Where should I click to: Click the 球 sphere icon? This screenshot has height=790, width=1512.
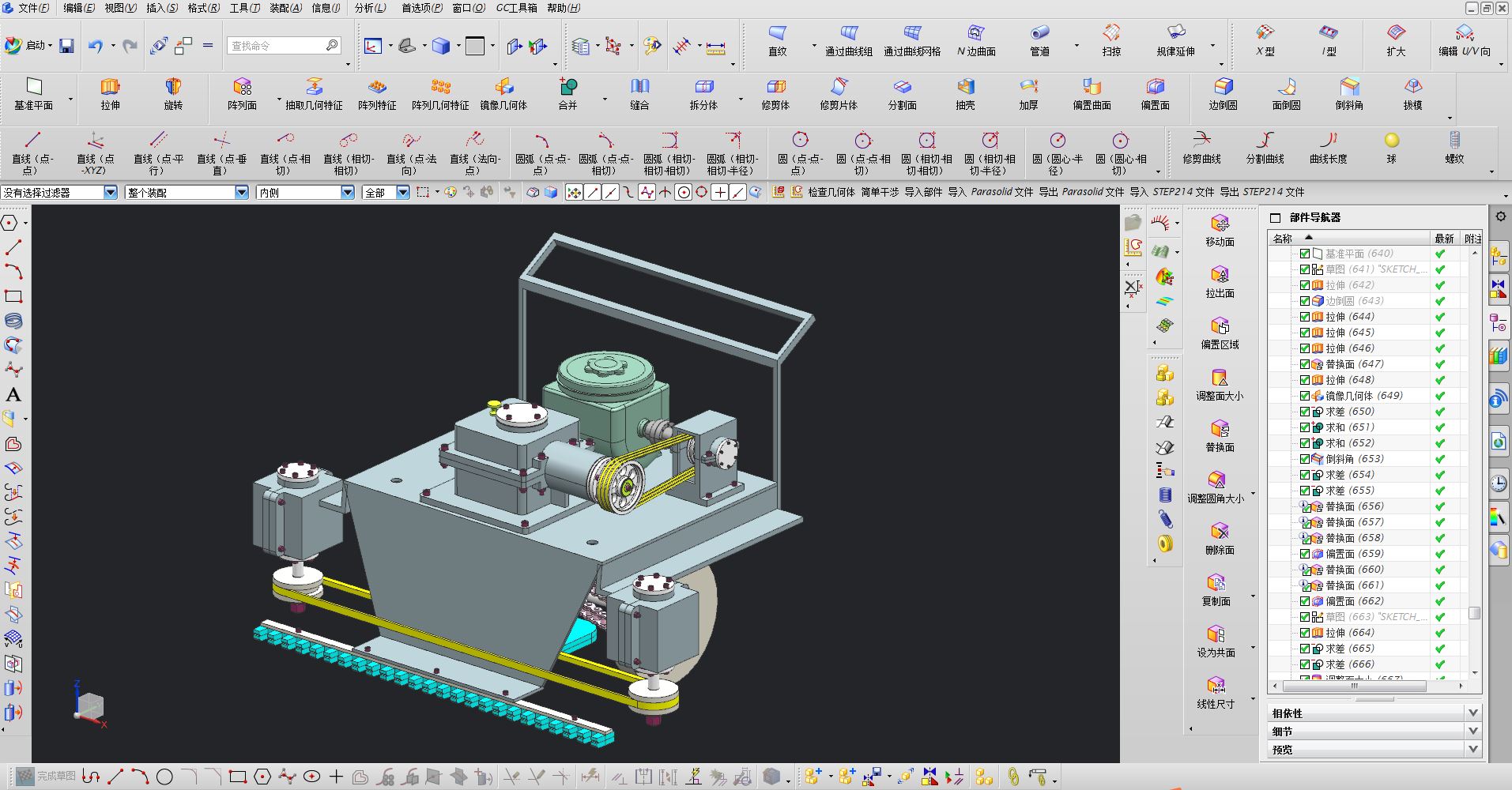tap(1392, 140)
